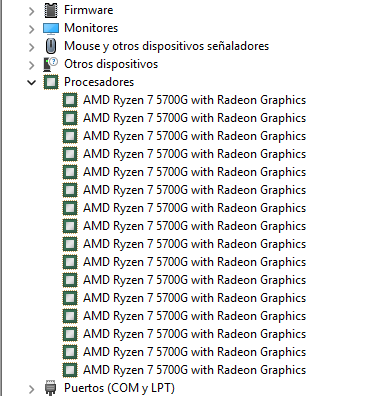Image resolution: width=365 pixels, height=396 pixels.
Task: Collapse the Procesadores category
Action: 32,82
